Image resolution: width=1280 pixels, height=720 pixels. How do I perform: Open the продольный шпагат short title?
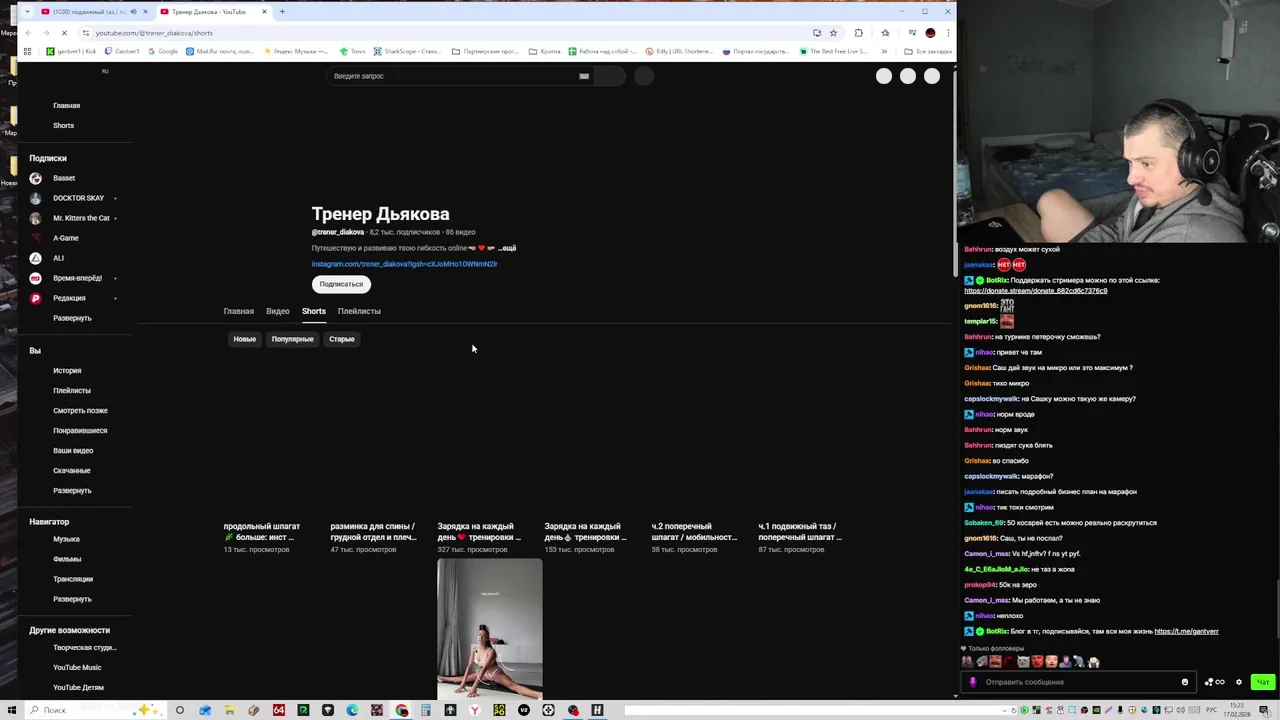coord(261,531)
